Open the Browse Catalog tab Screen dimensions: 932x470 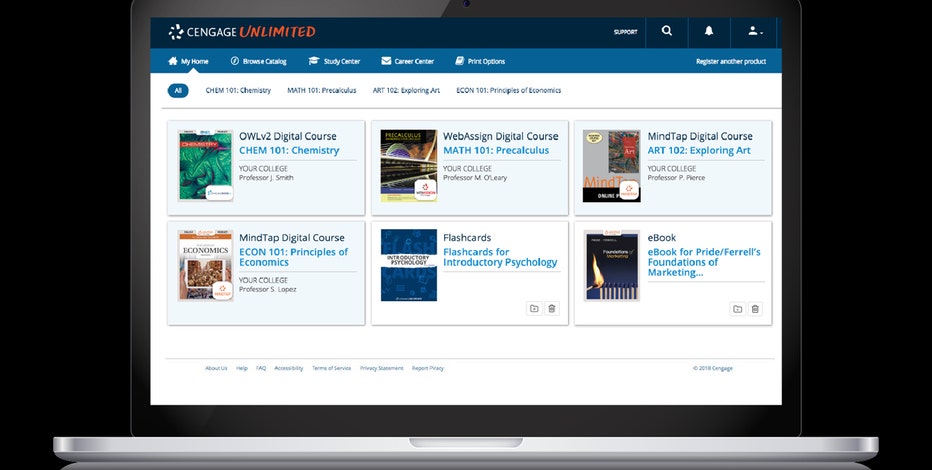pos(259,61)
